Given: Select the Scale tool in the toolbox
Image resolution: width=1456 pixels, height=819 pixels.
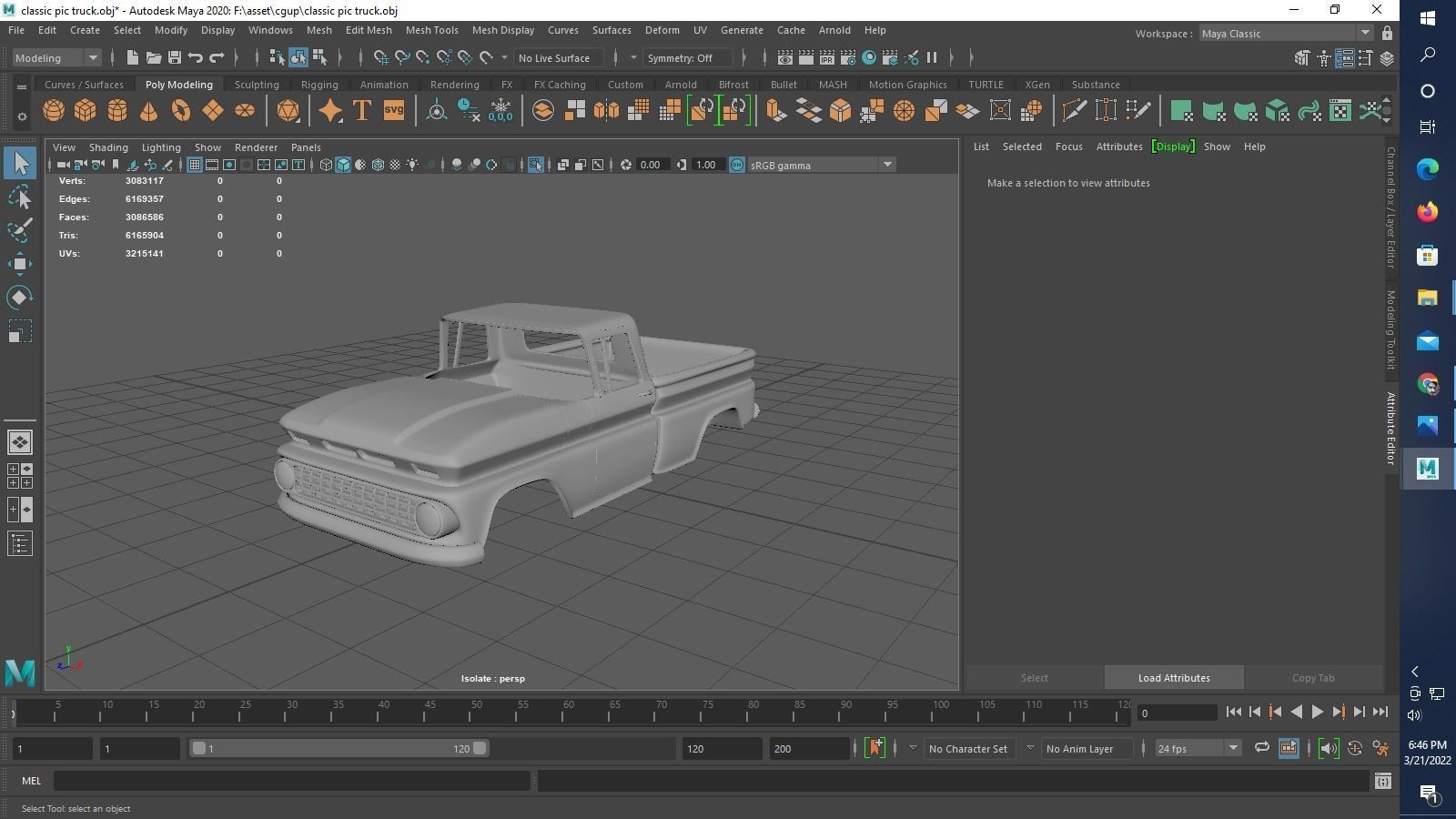Looking at the screenshot, I should coord(20,331).
